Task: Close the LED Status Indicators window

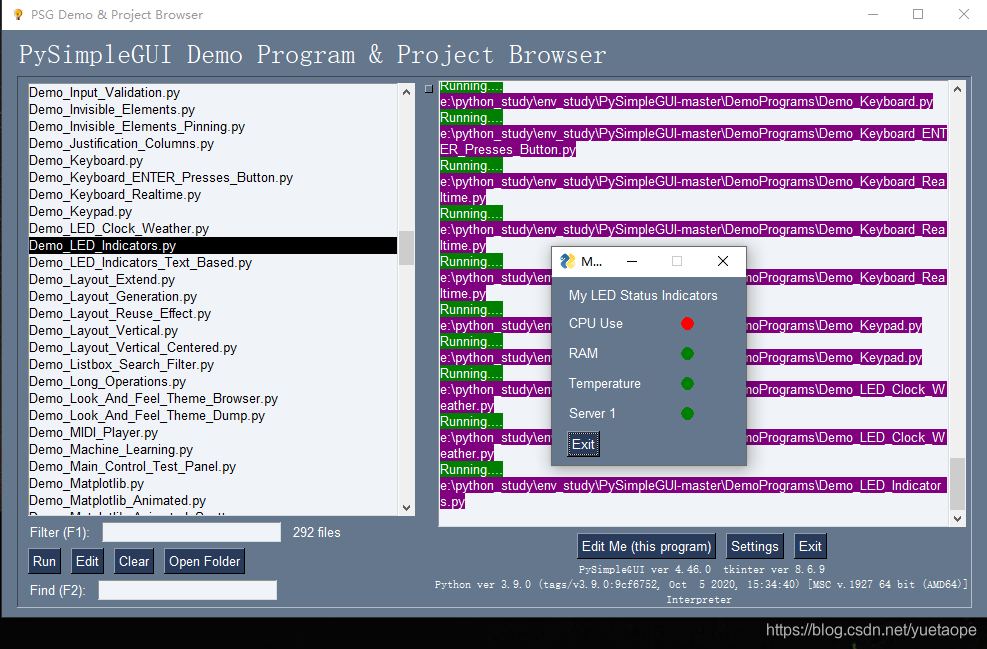Action: (723, 261)
